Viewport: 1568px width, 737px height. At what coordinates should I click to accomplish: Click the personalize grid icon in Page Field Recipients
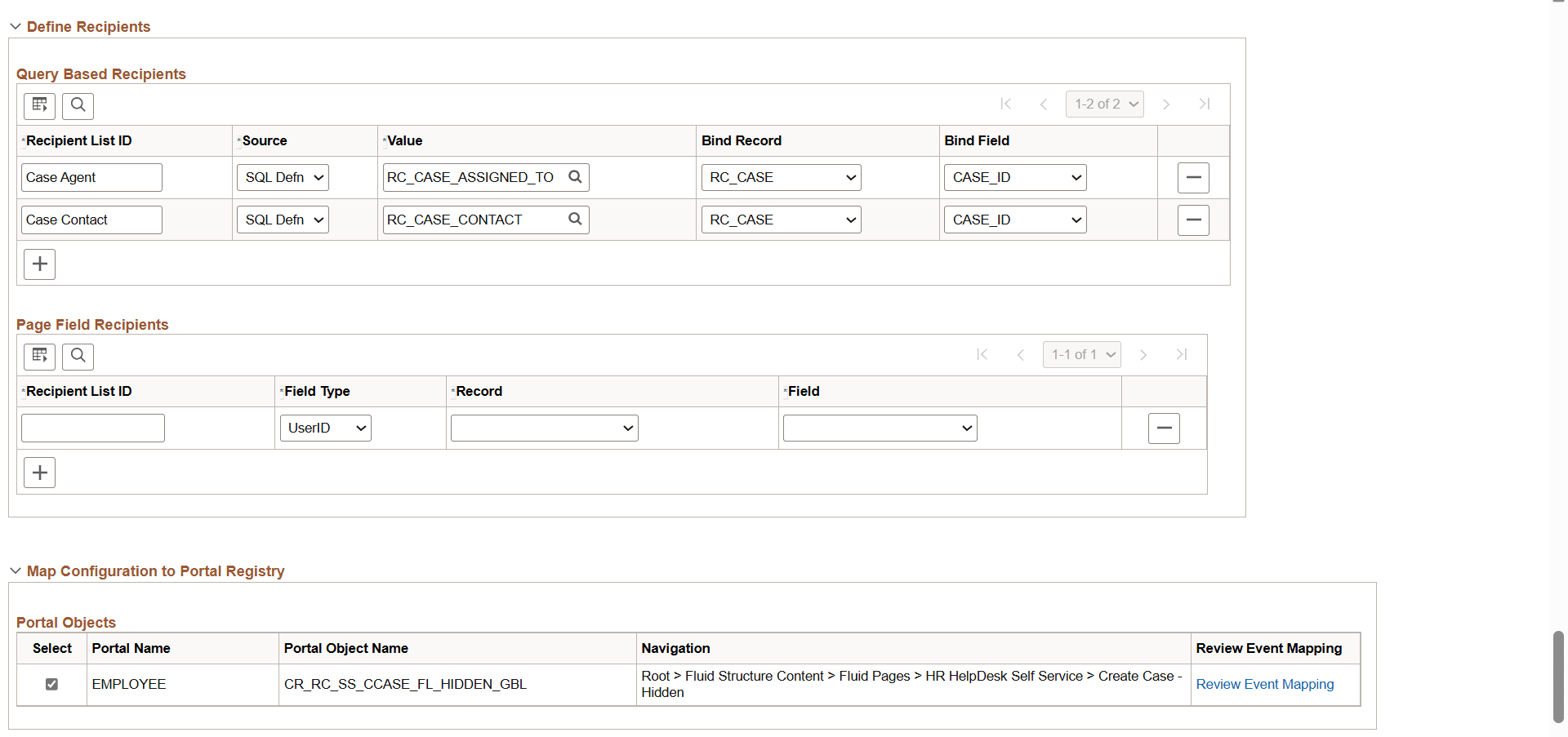39,357
